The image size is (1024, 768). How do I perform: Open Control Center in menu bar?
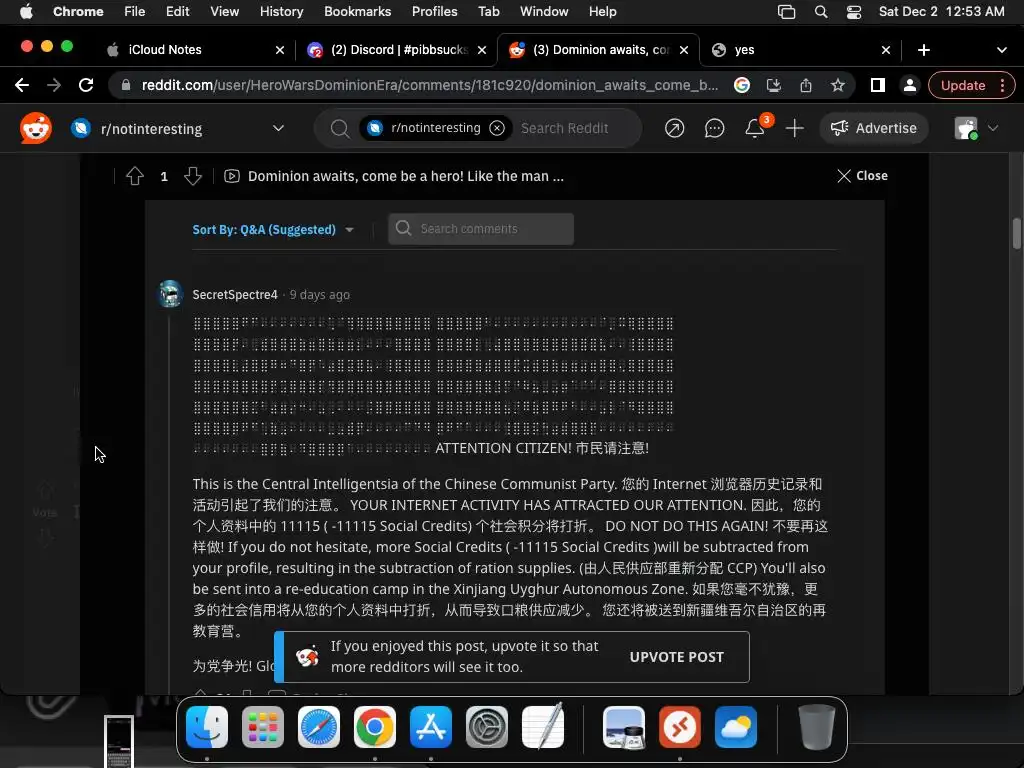[854, 11]
